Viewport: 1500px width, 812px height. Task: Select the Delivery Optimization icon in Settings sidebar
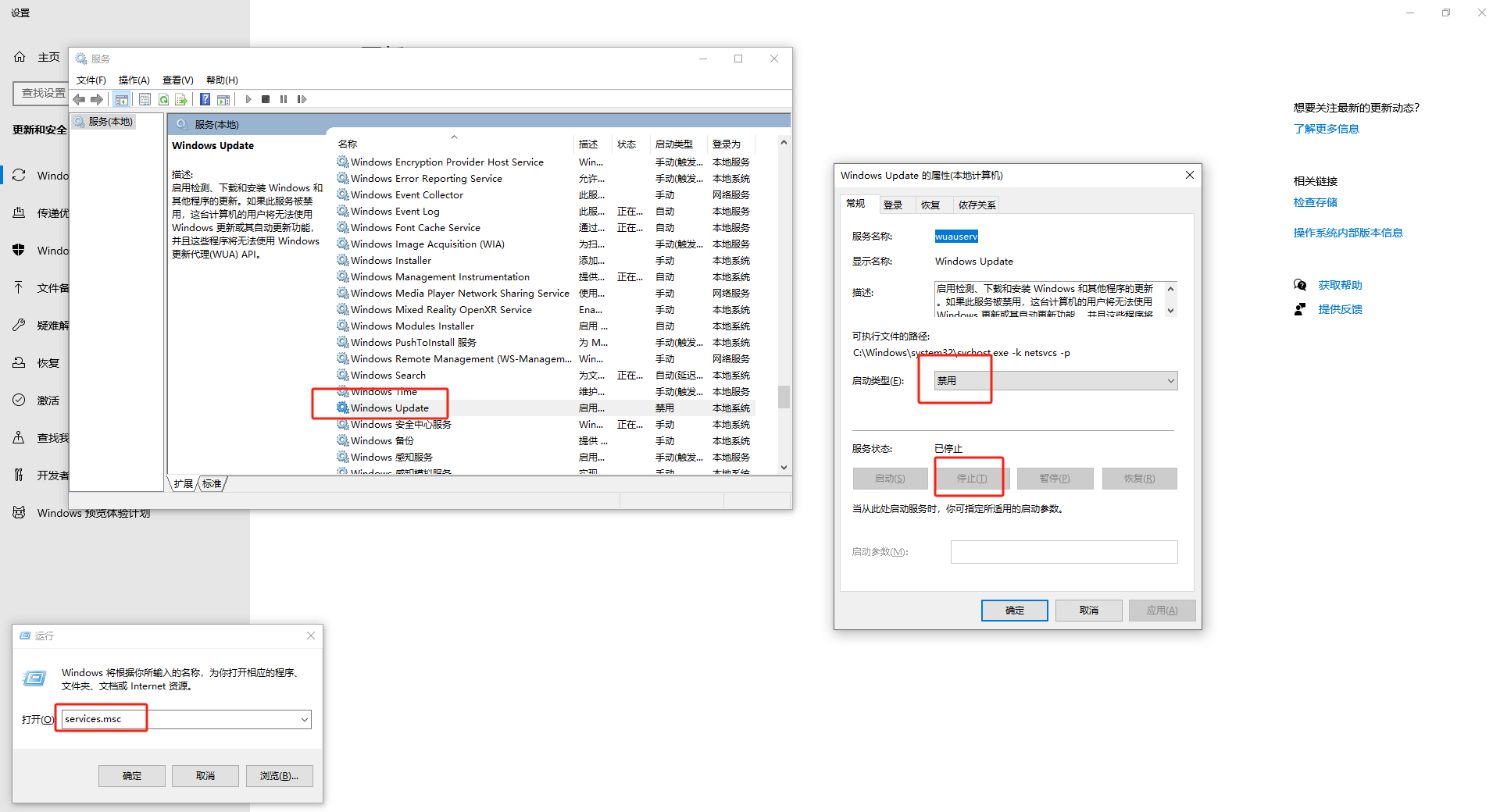(20, 213)
